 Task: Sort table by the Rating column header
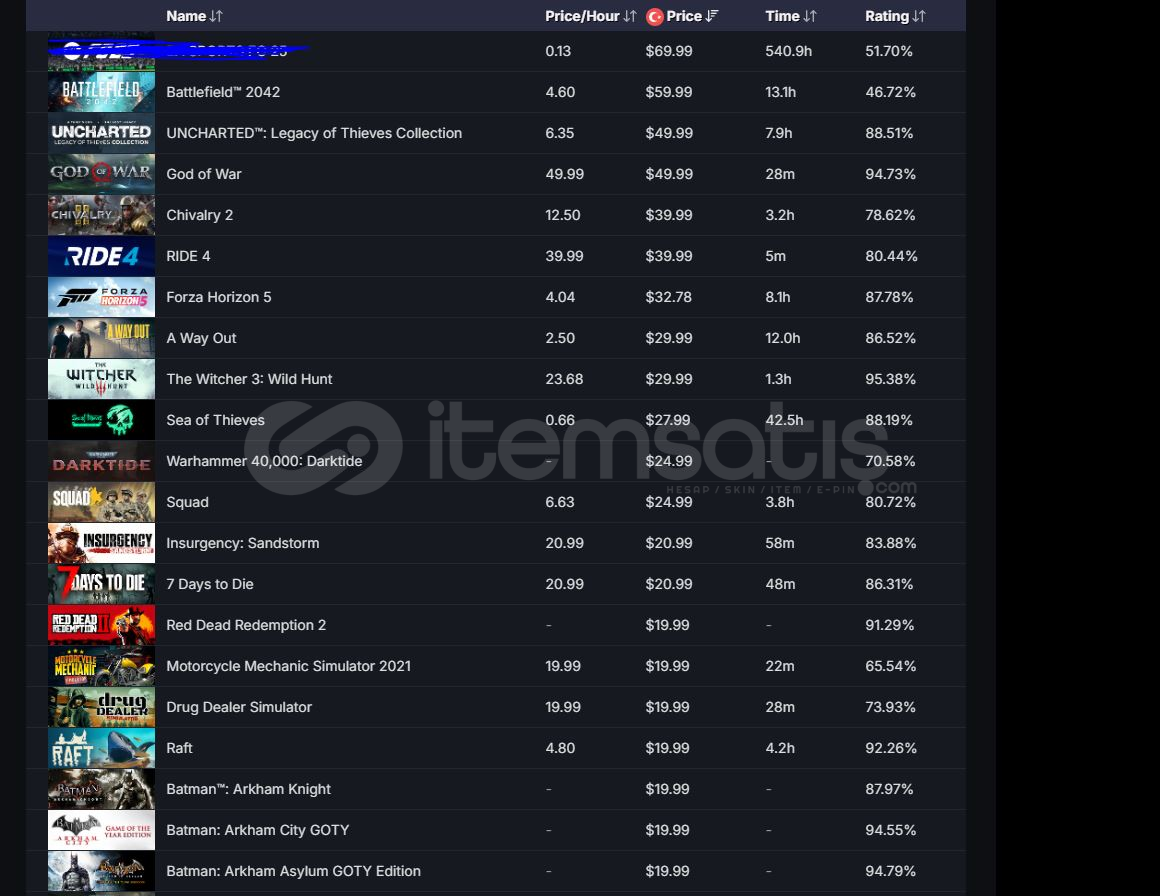[x=887, y=16]
